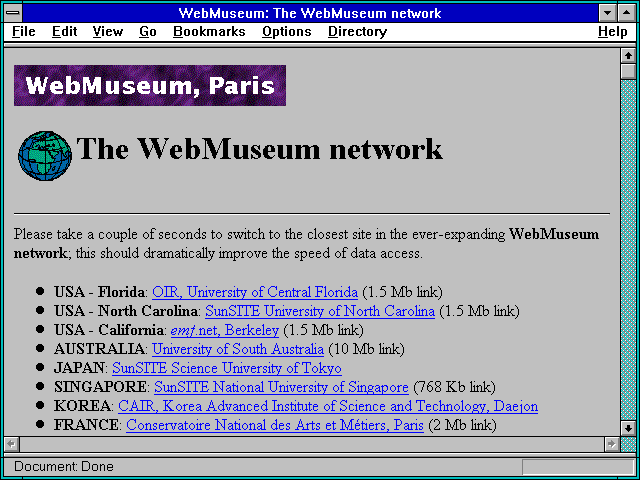Follow the Conservatoire National des Arts et Métiers link
Image resolution: width=640 pixels, height=480 pixels.
275,425
